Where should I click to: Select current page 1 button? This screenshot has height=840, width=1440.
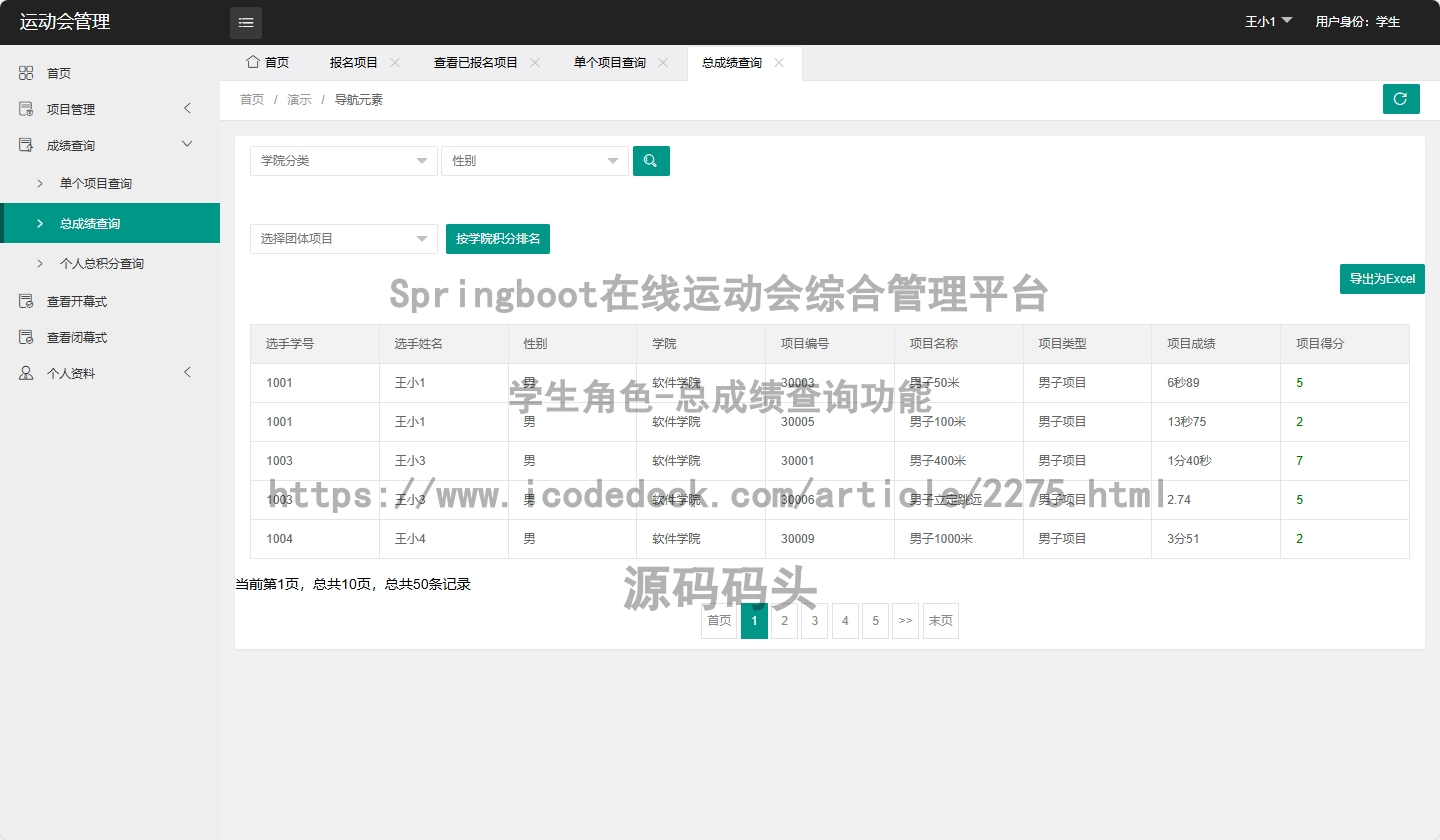pos(754,621)
